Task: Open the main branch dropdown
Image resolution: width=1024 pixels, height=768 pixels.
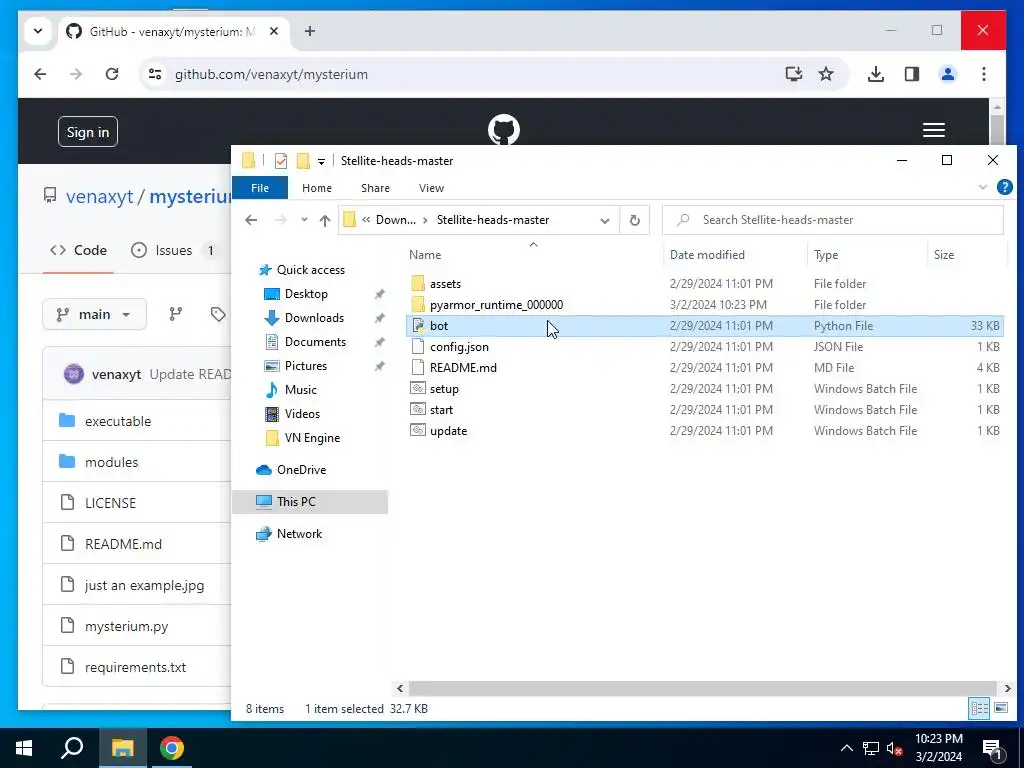Action: 94,315
